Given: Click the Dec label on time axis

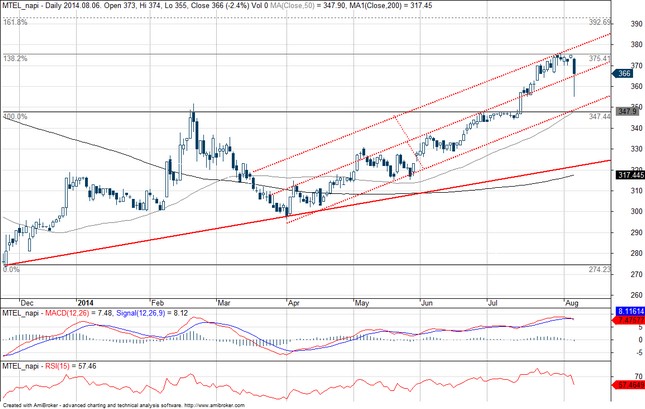Looking at the screenshot, I should [27, 303].
